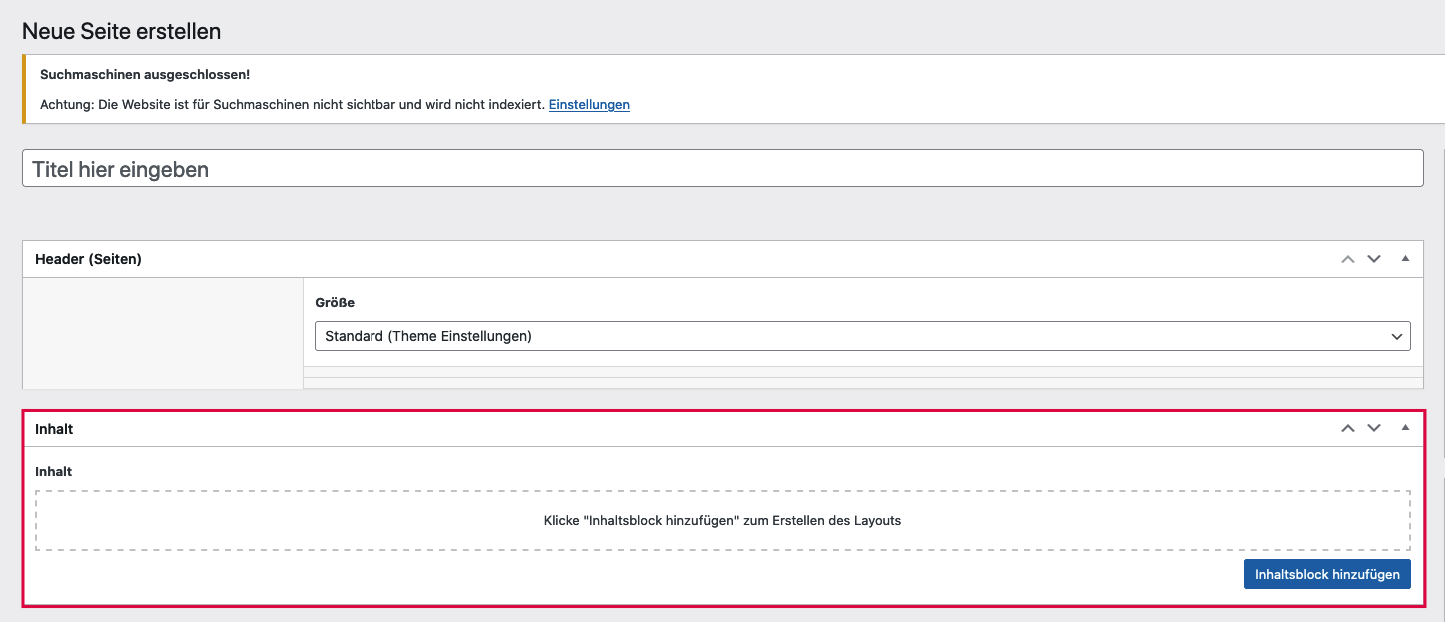
Task: Select the 'Suchmaschinen ausgeschlossen!' warning heading
Action: coord(145,75)
